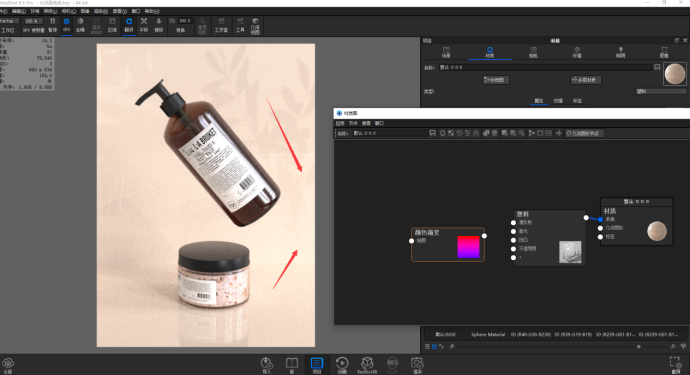This screenshot has width=690, height=375.
Task: Activate the Tumble camera tool
Action: [x=128, y=25]
